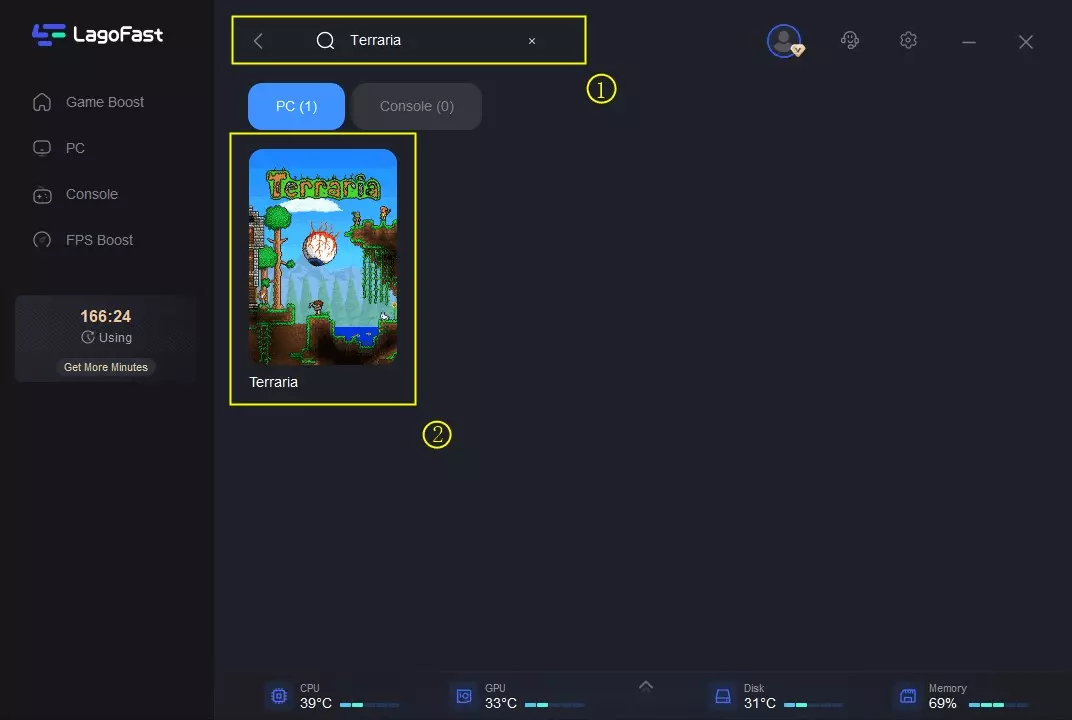Click the GPU icon in status bar
Image resolution: width=1072 pixels, height=720 pixels.
point(464,696)
